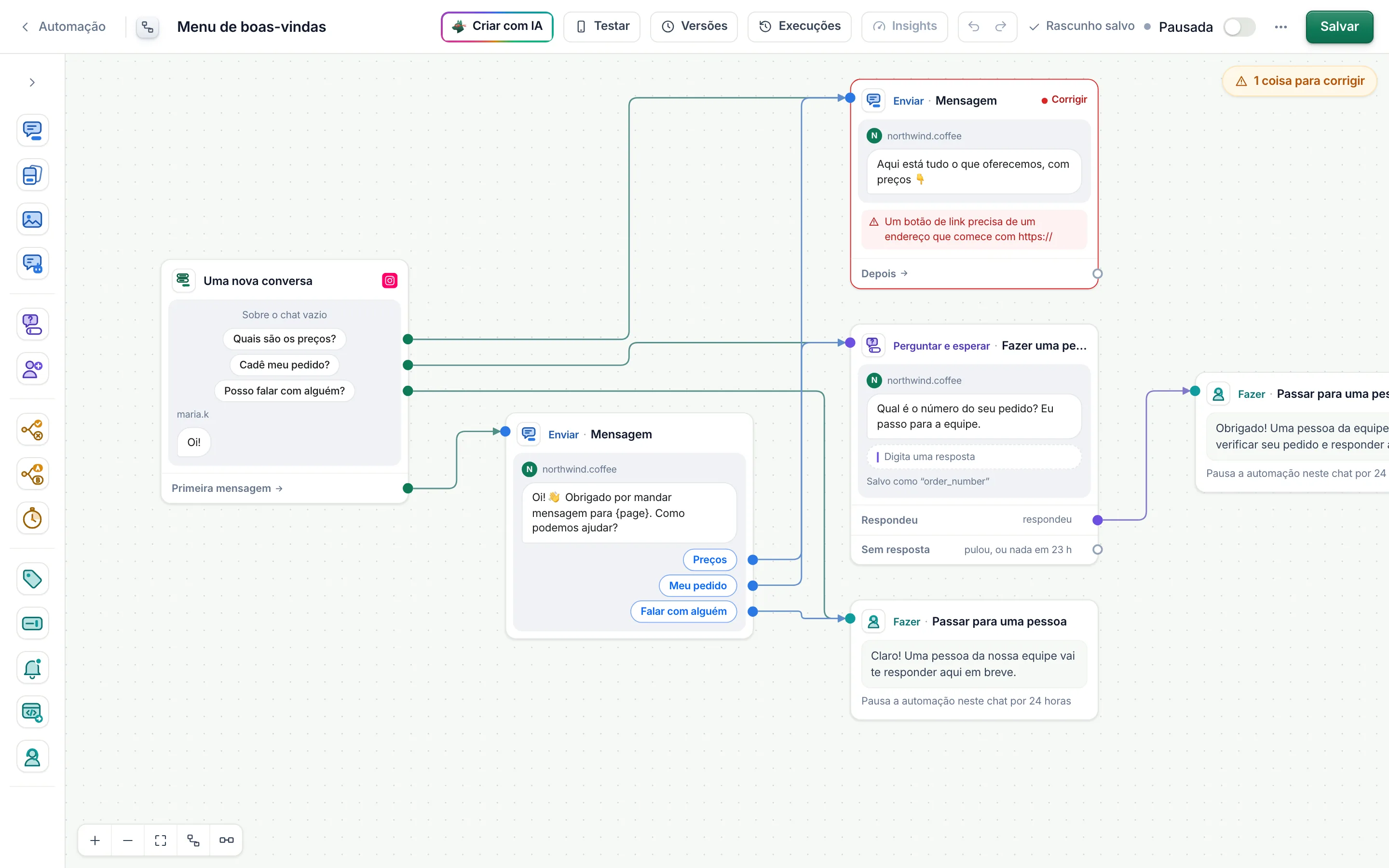Select the ask-and-wait question icon in sidebar

pyautogui.click(x=32, y=325)
